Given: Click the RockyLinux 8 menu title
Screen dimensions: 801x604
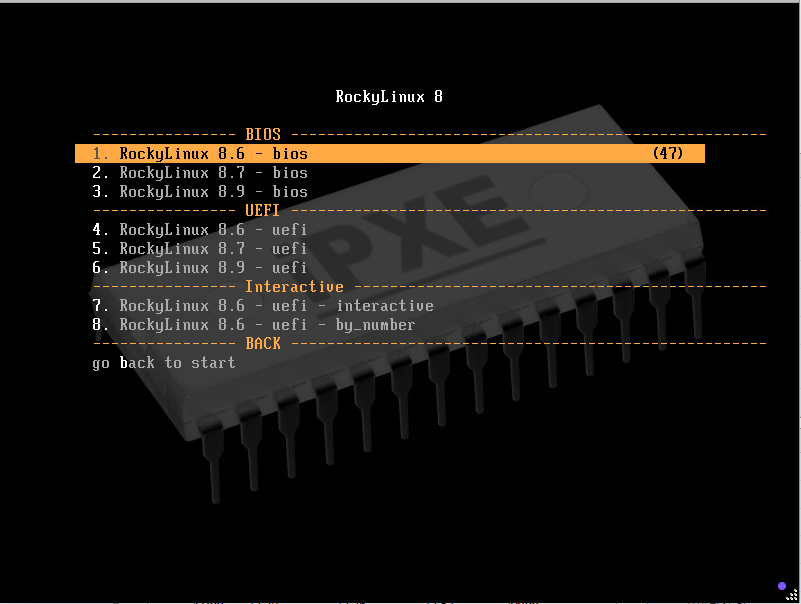Looking at the screenshot, I should (389, 97).
